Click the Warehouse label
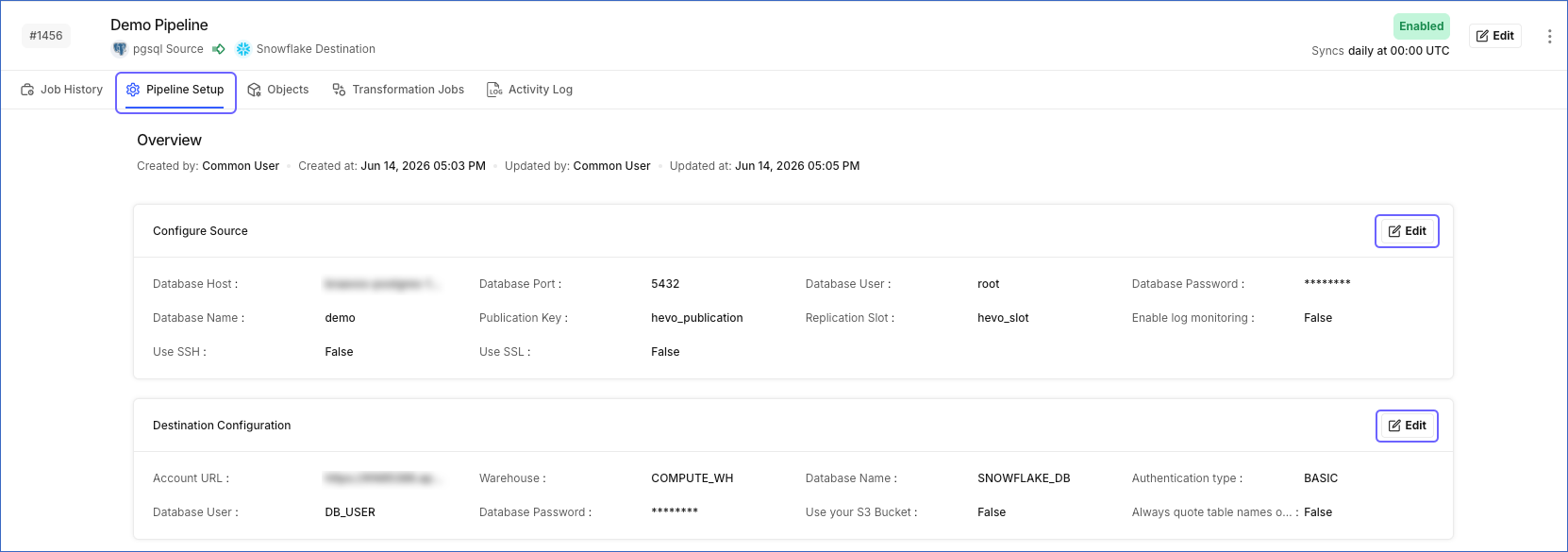This screenshot has width=1568, height=552. pos(512,478)
